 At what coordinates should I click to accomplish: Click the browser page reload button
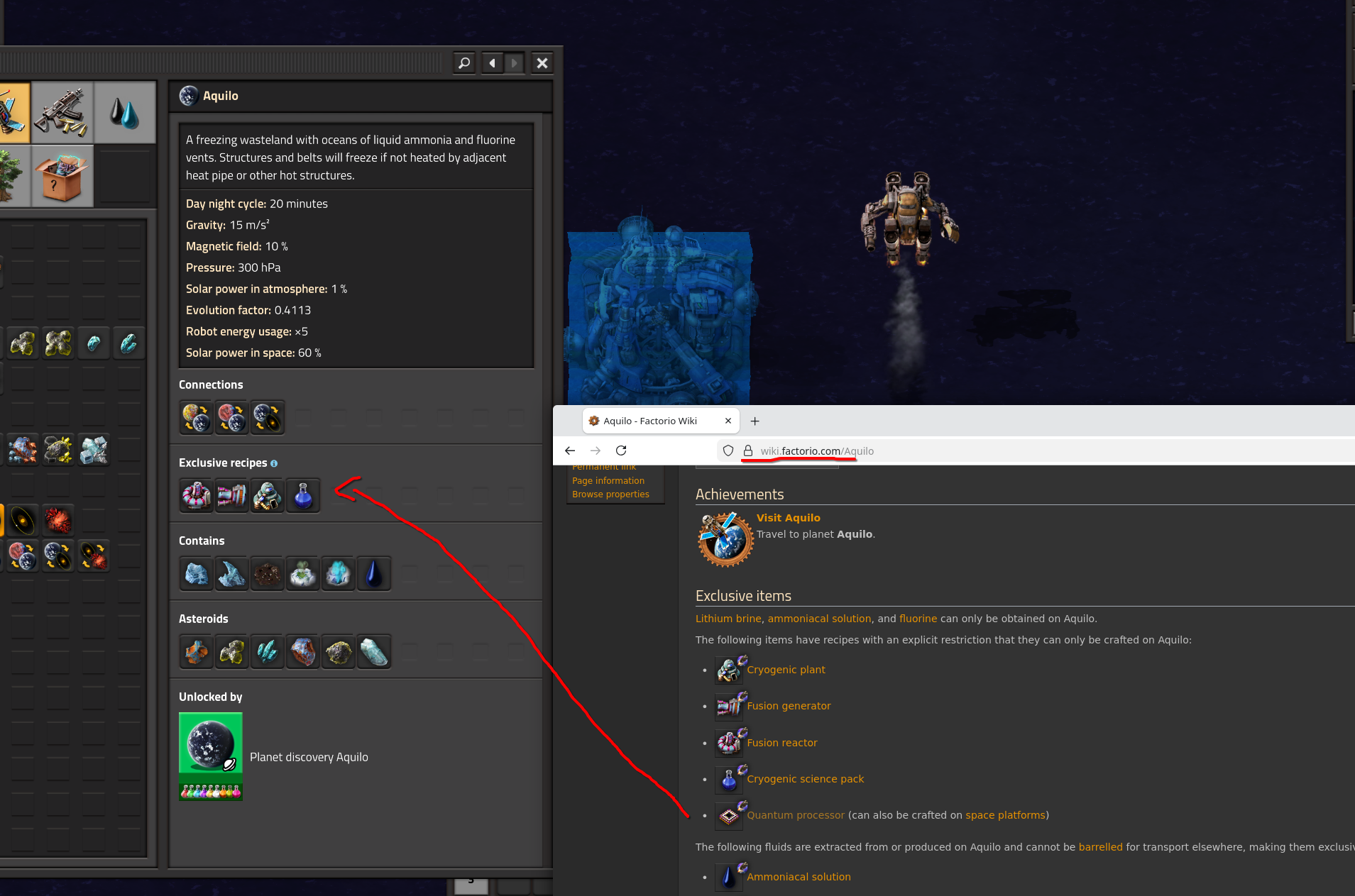click(x=621, y=450)
